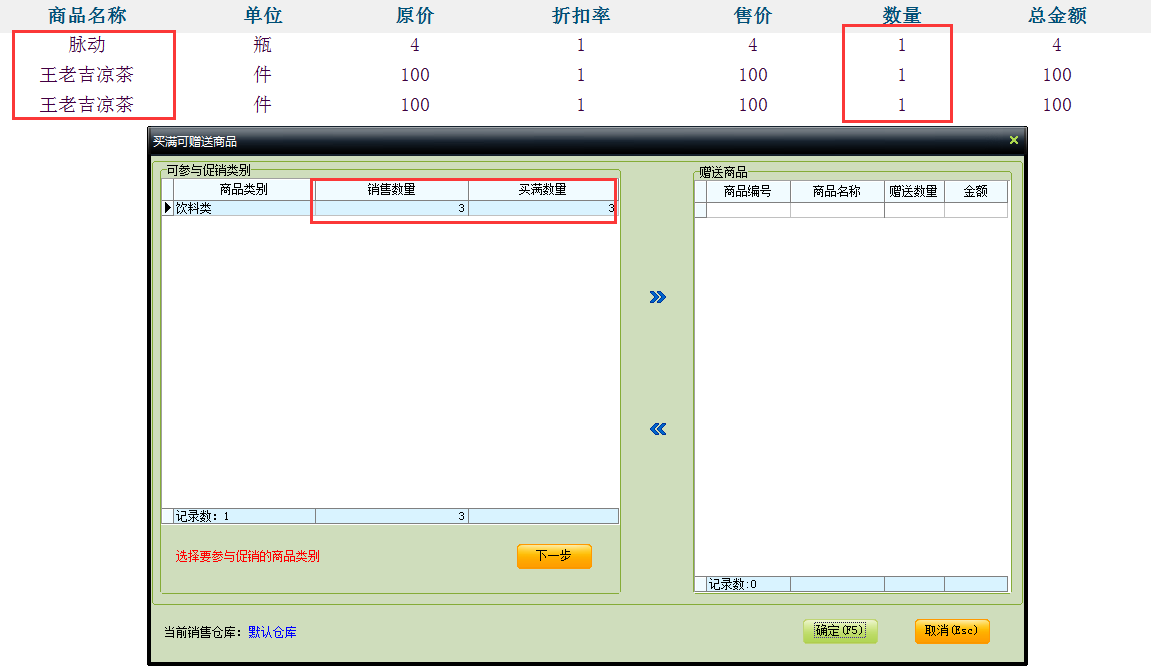
Task: Click the 总金额 header in sales list
Action: [x=1057, y=15]
